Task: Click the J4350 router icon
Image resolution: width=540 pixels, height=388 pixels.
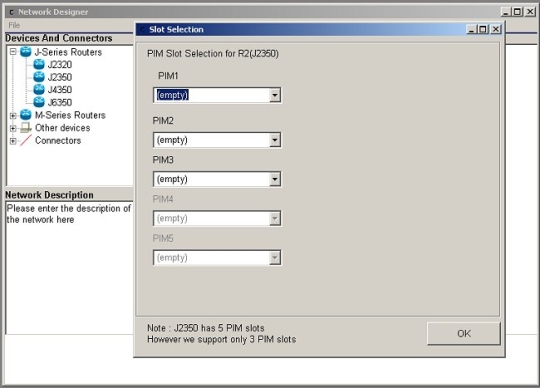Action: coord(39,90)
